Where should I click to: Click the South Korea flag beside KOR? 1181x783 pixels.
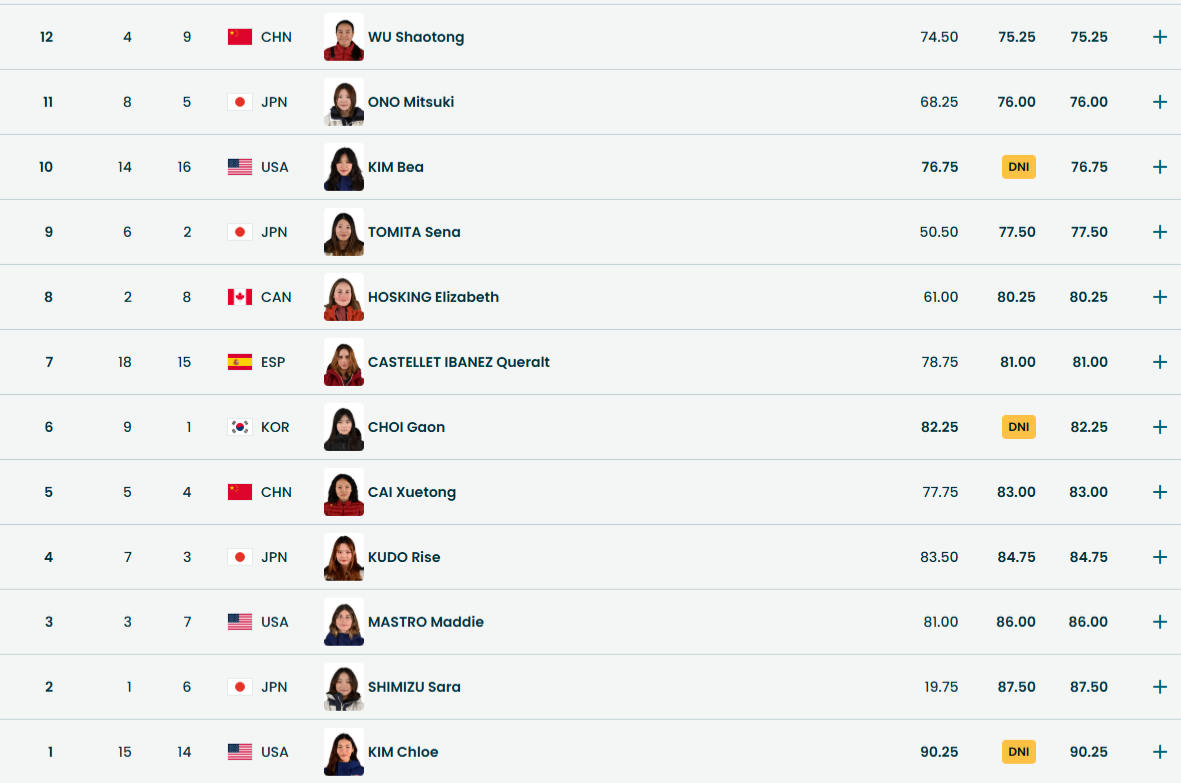tap(240, 427)
